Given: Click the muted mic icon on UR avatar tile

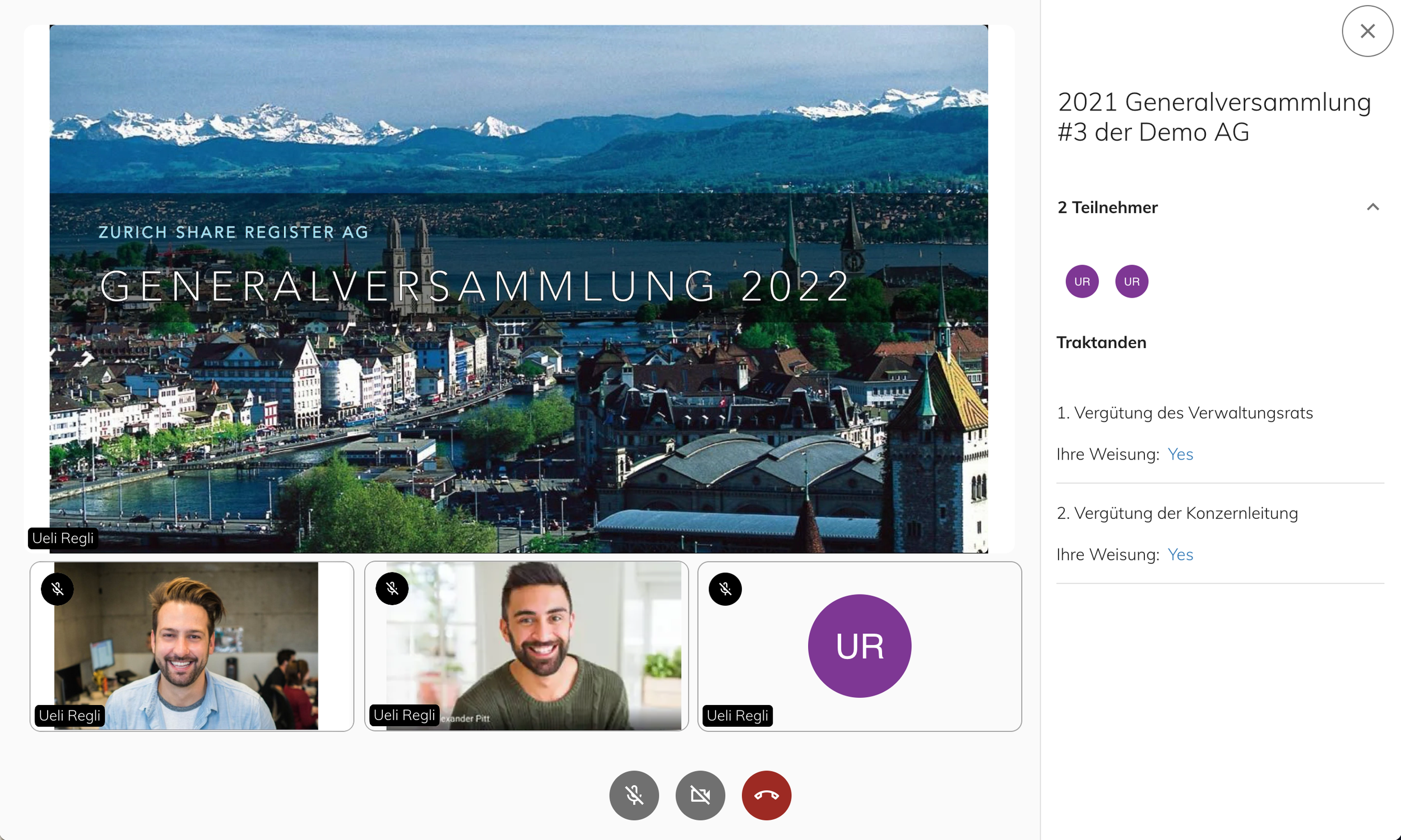Looking at the screenshot, I should [725, 589].
